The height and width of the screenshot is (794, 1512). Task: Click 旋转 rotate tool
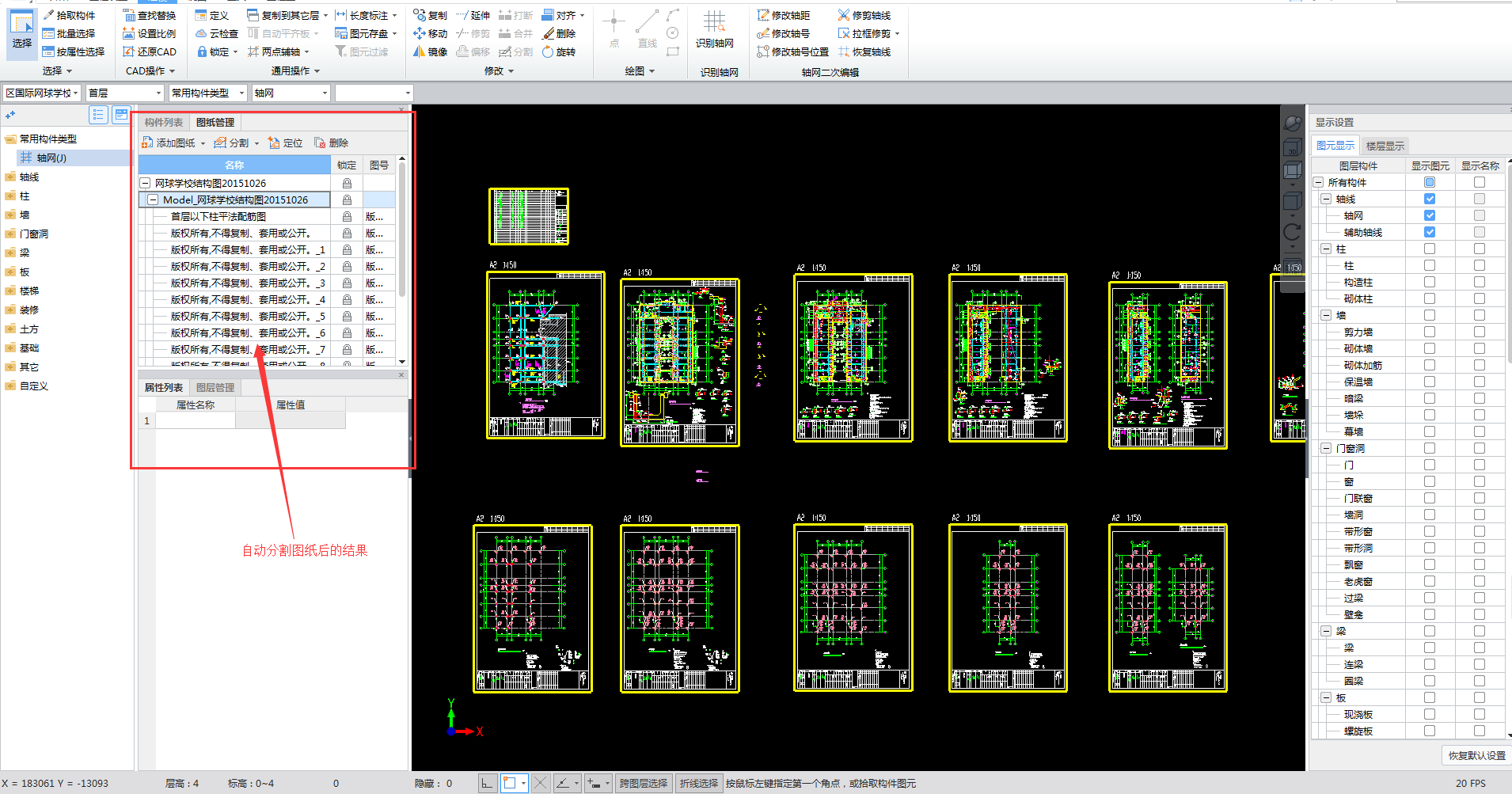coord(559,51)
